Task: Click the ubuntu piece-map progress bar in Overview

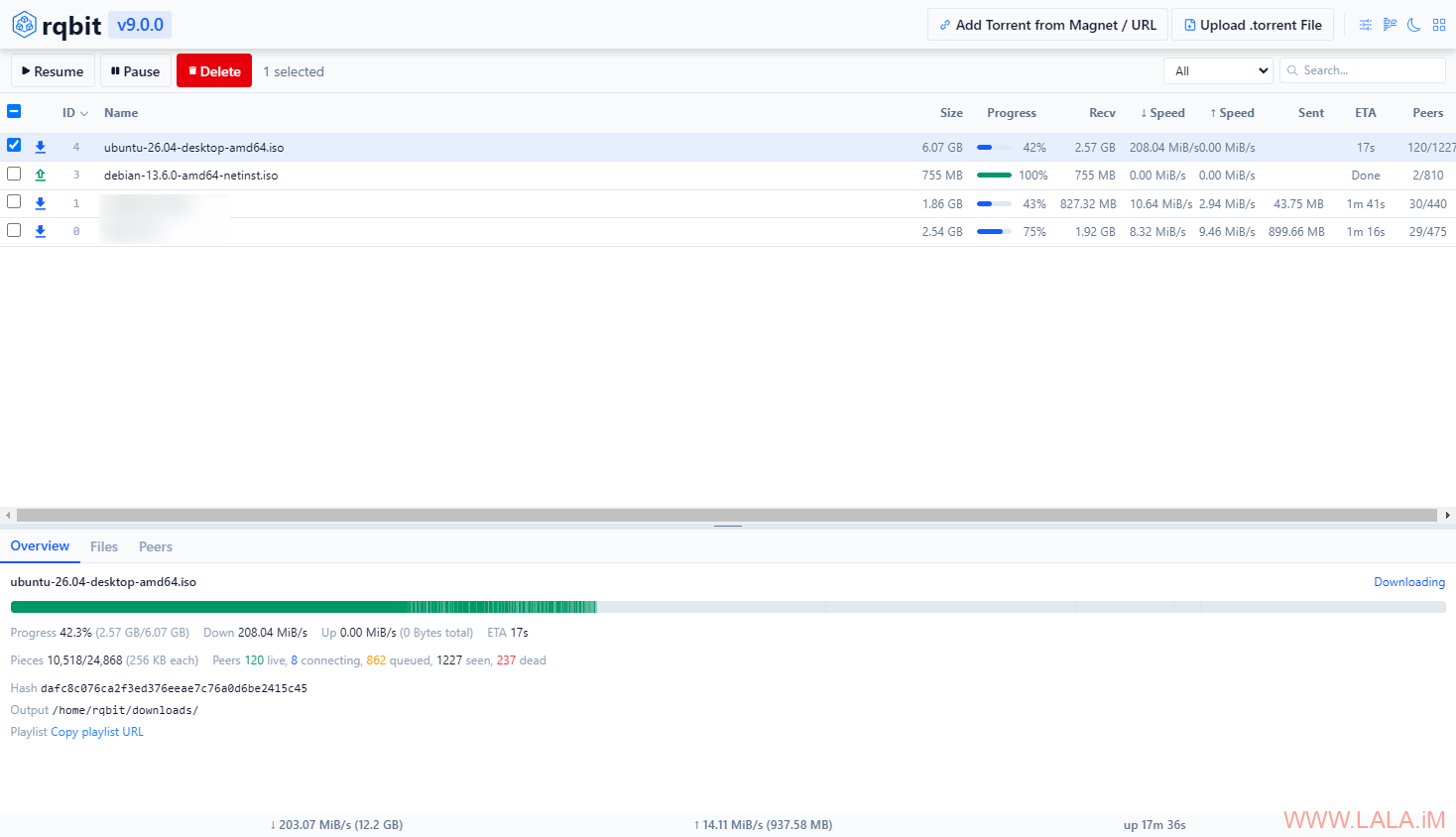Action: point(728,607)
